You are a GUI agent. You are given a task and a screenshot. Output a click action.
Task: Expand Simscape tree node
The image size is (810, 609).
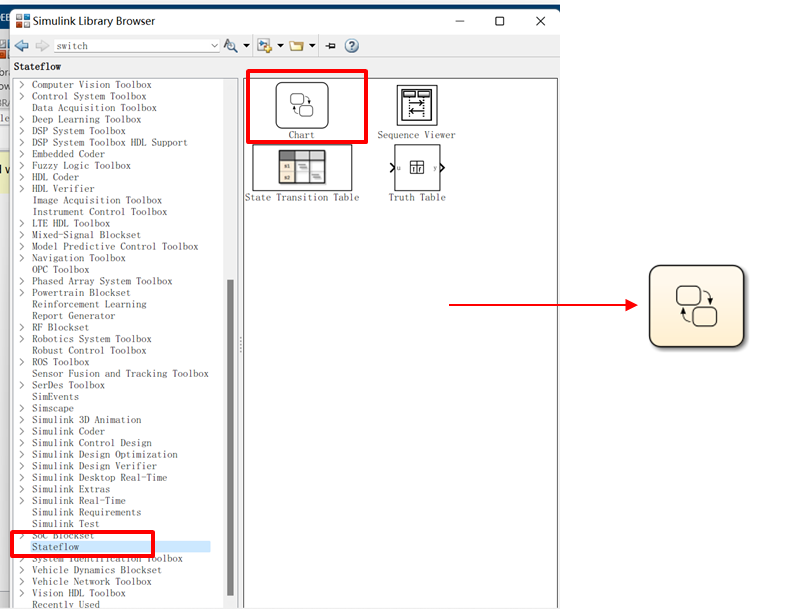(22, 408)
